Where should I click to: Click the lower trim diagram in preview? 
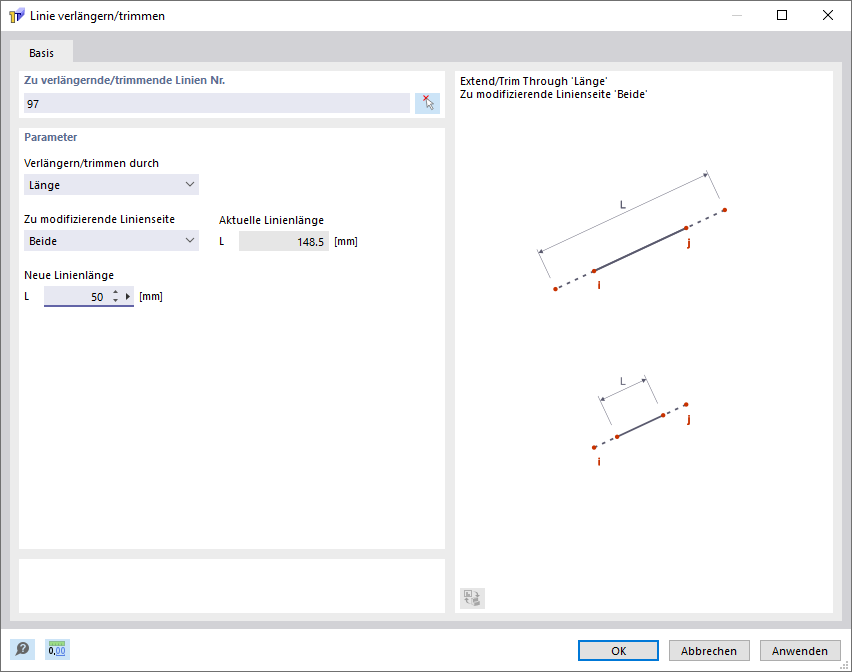click(640, 419)
